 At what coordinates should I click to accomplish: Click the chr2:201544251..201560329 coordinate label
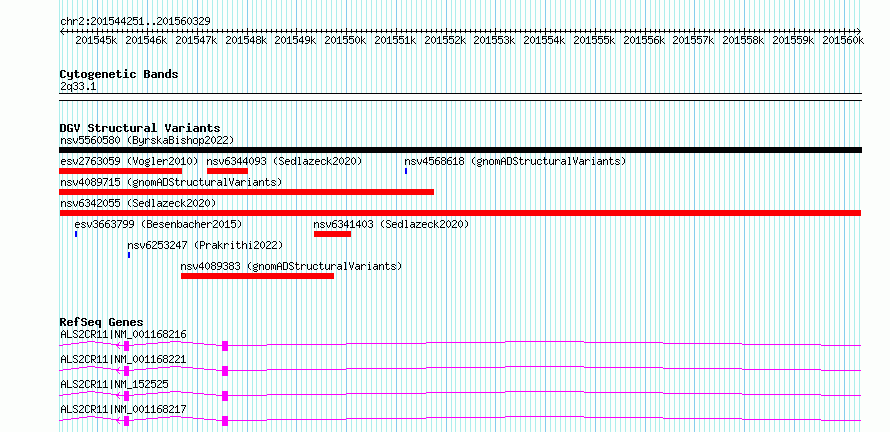tap(135, 21)
